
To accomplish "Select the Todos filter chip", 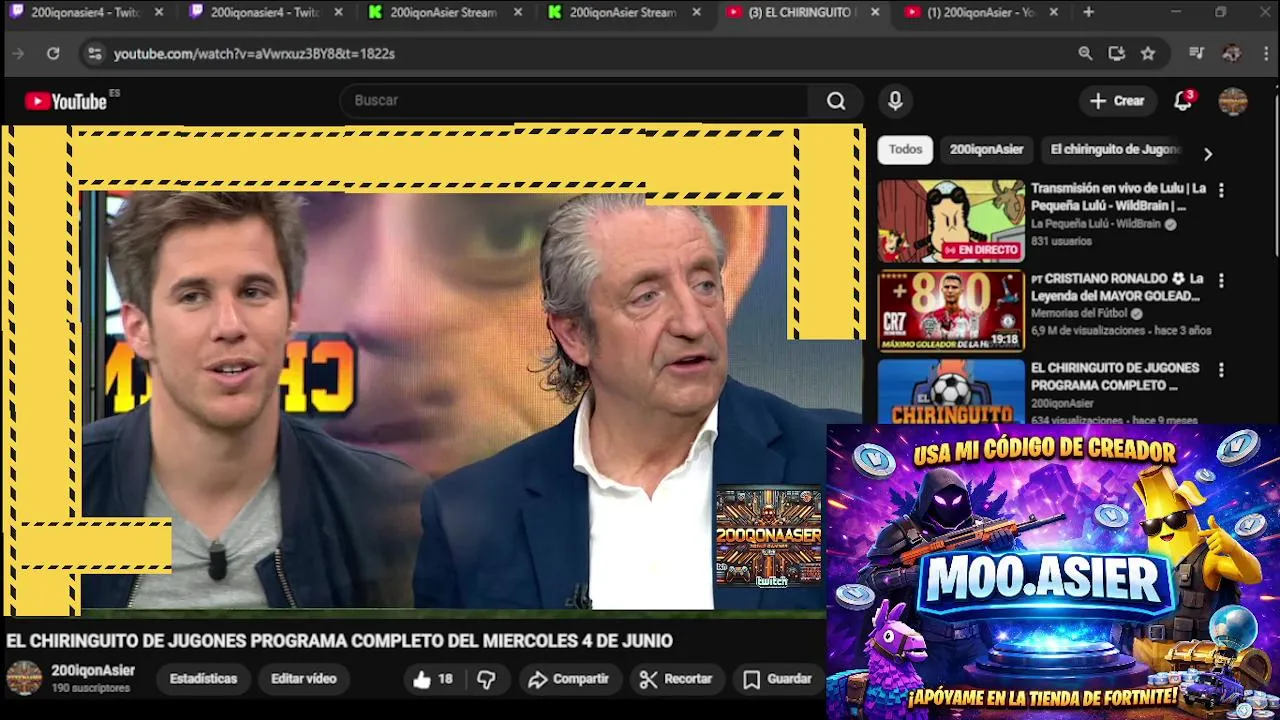I will (906, 149).
